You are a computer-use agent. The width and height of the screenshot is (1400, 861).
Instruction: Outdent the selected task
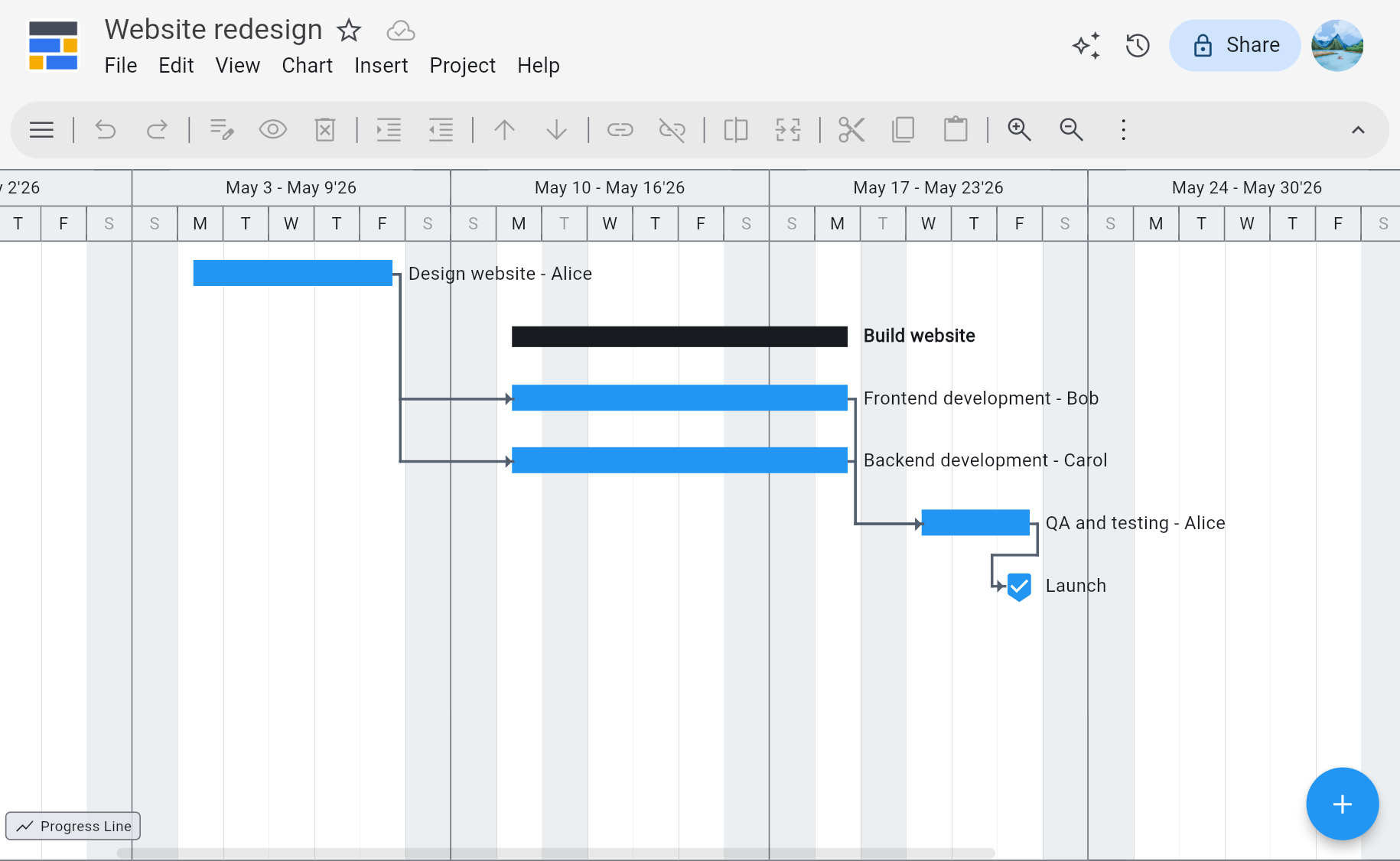[440, 129]
